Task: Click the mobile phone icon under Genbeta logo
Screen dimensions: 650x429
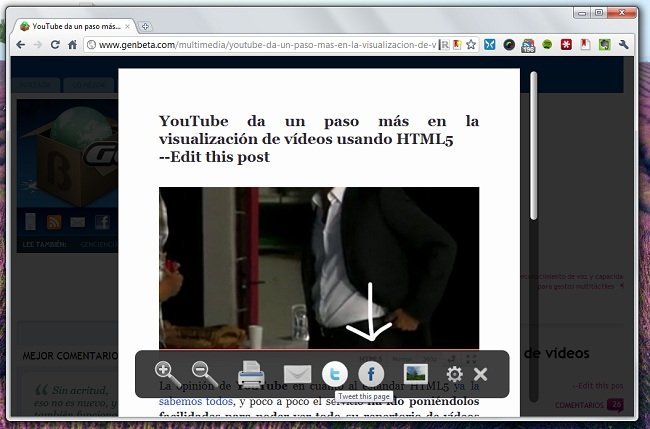Action: 30,222
